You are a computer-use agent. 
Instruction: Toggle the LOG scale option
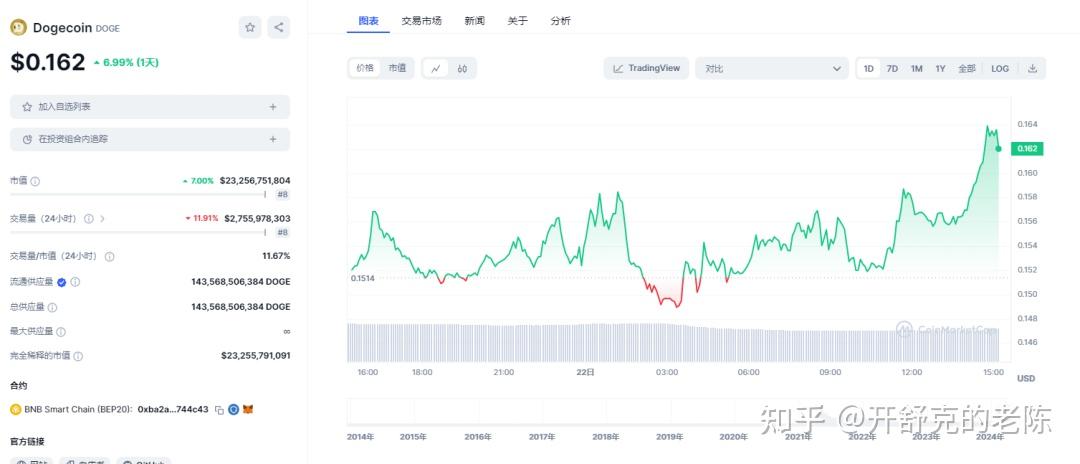pos(1000,68)
